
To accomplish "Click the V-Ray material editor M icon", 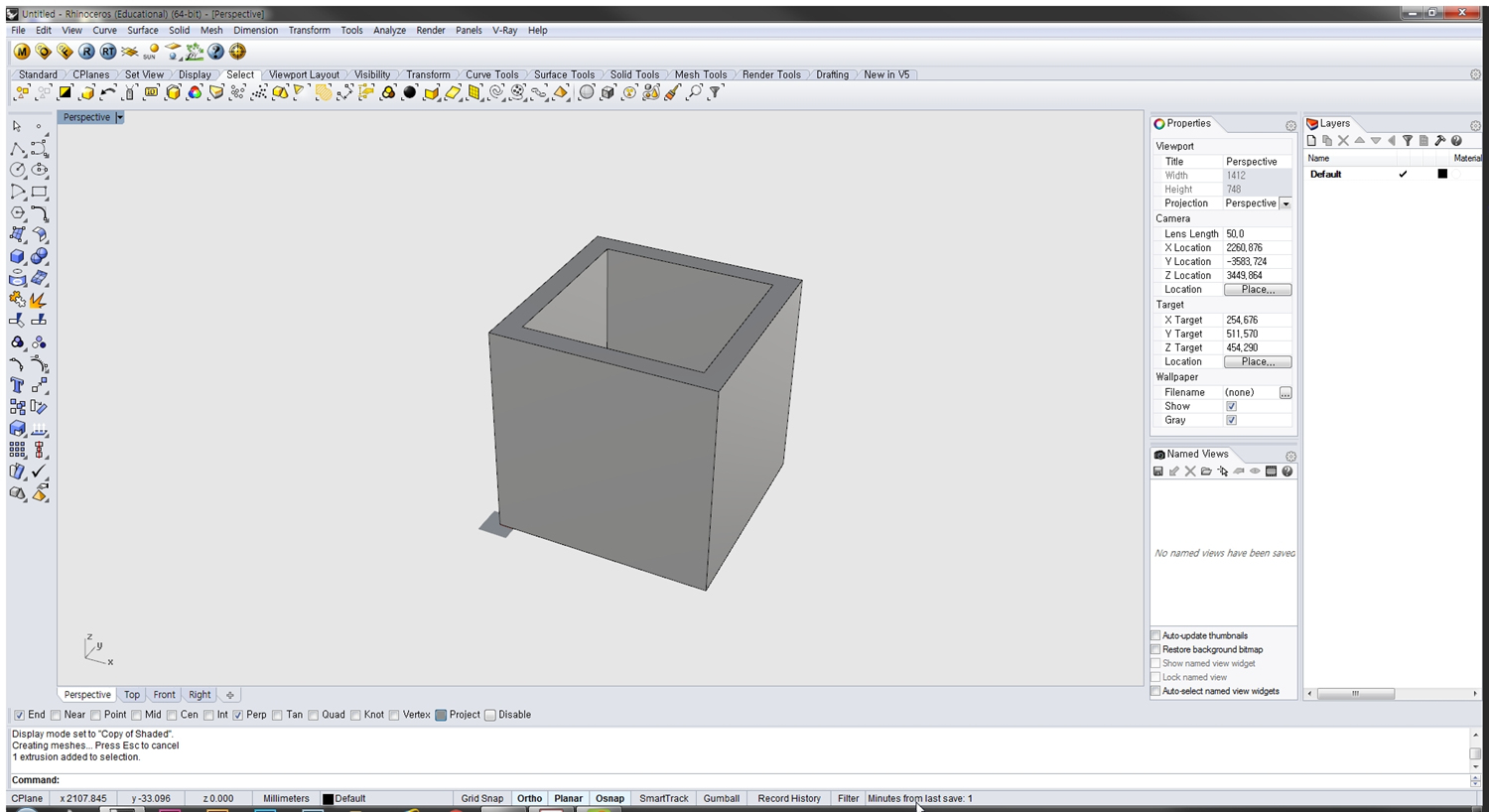I will (x=22, y=52).
